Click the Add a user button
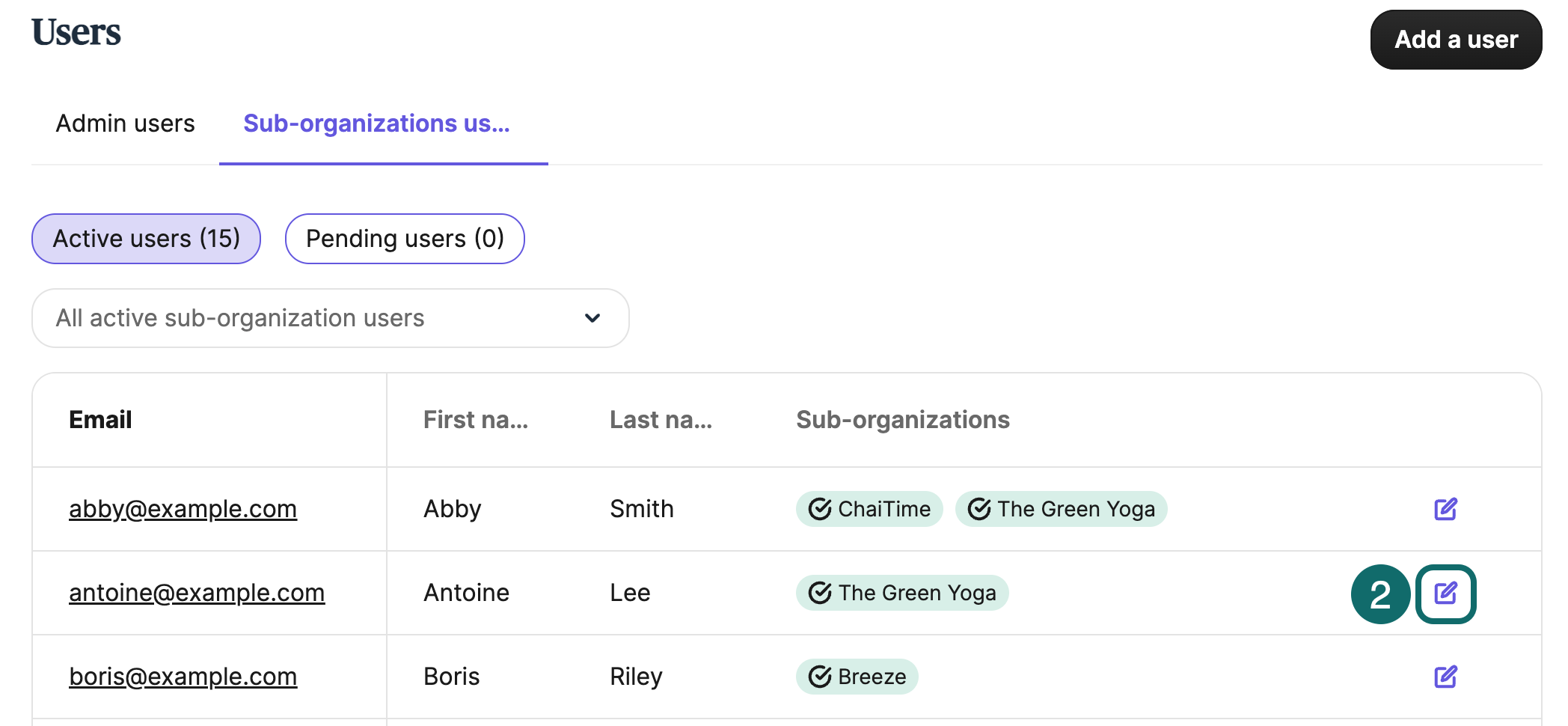This screenshot has height=726, width=1568. (x=1455, y=39)
